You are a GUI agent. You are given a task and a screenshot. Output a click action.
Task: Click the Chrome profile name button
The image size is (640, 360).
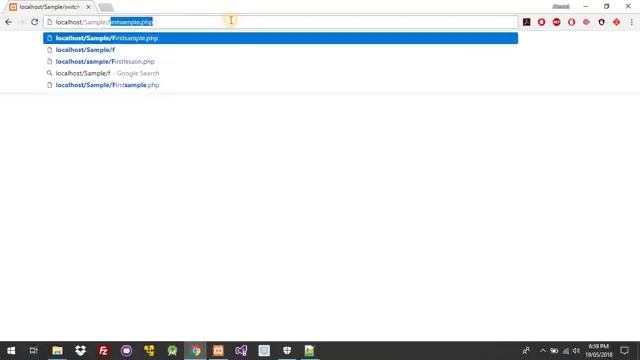coord(561,7)
